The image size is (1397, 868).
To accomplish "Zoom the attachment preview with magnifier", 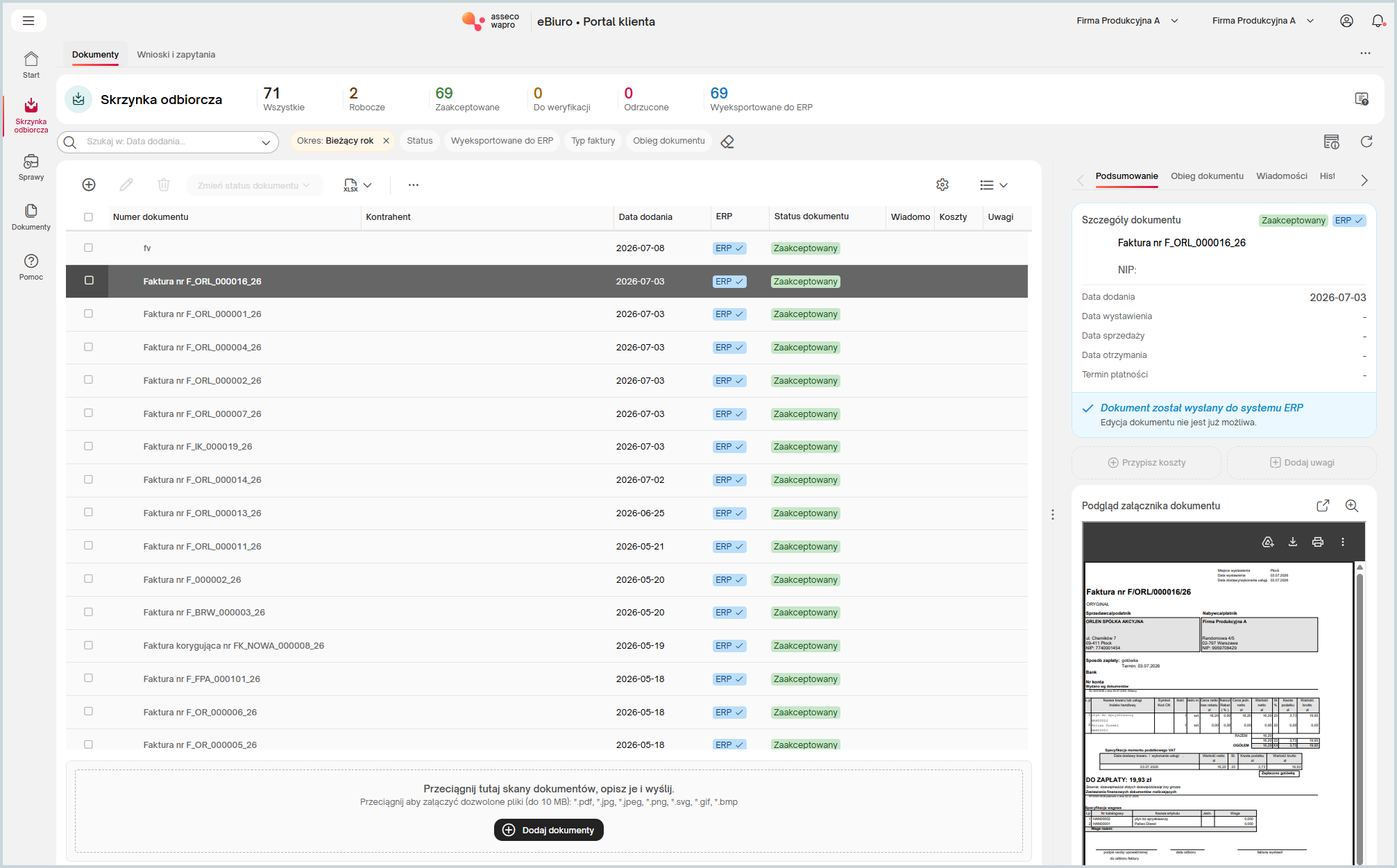I will [x=1352, y=506].
